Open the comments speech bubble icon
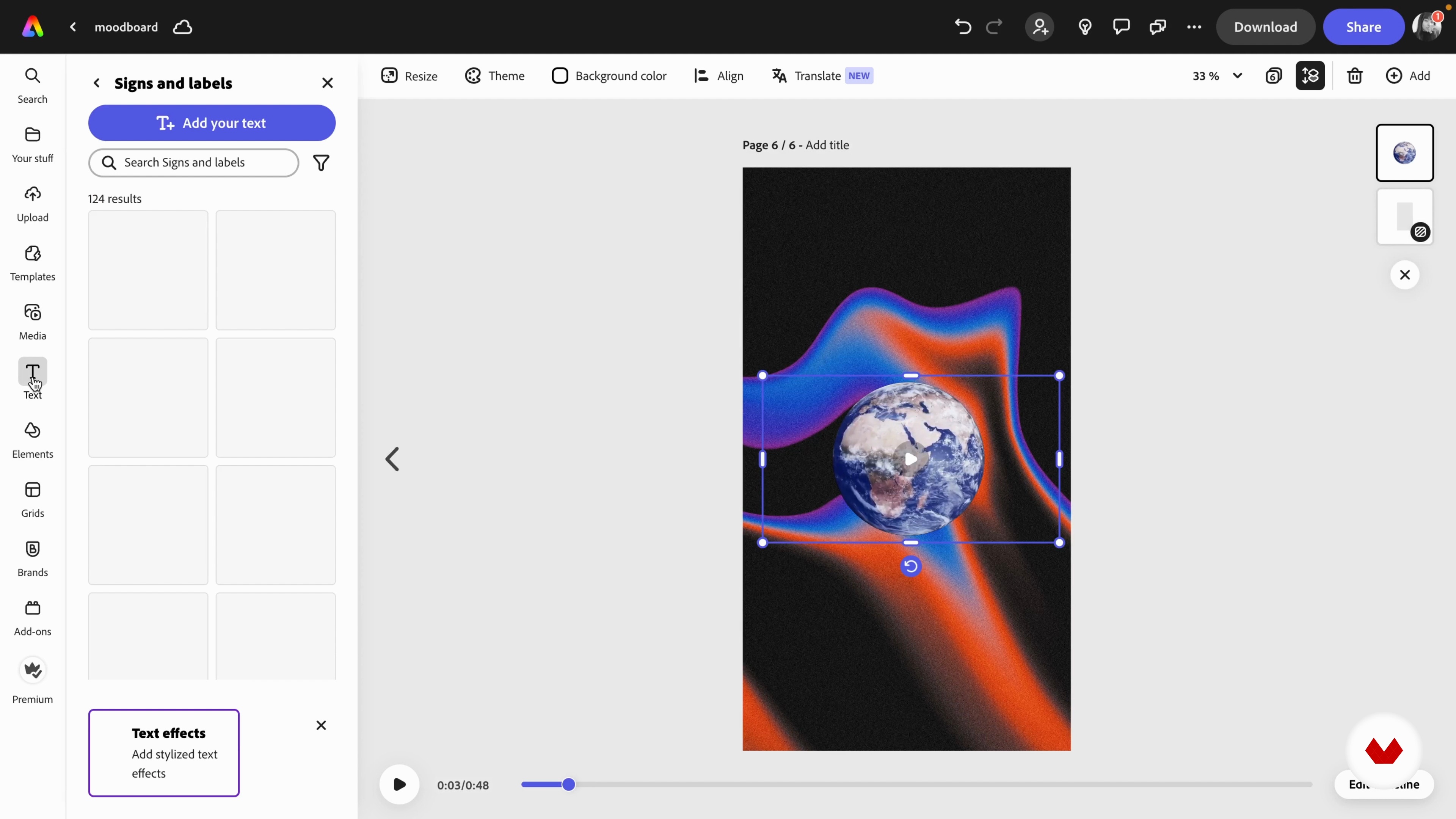Viewport: 1456px width, 819px height. 1121,27
